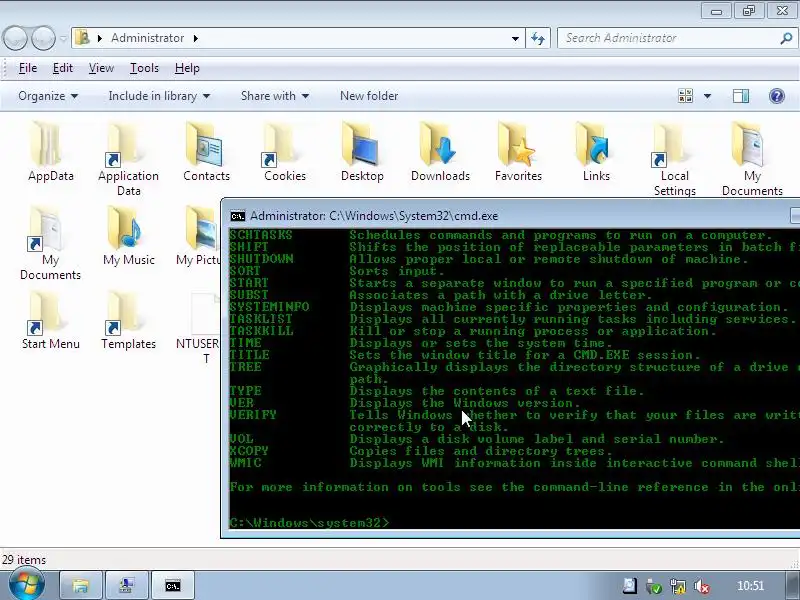Open the File menu
Screen dimensions: 800x600
[x=28, y=68]
